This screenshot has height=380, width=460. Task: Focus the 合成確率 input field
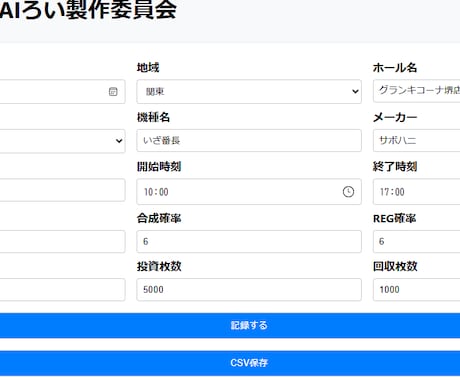point(249,241)
